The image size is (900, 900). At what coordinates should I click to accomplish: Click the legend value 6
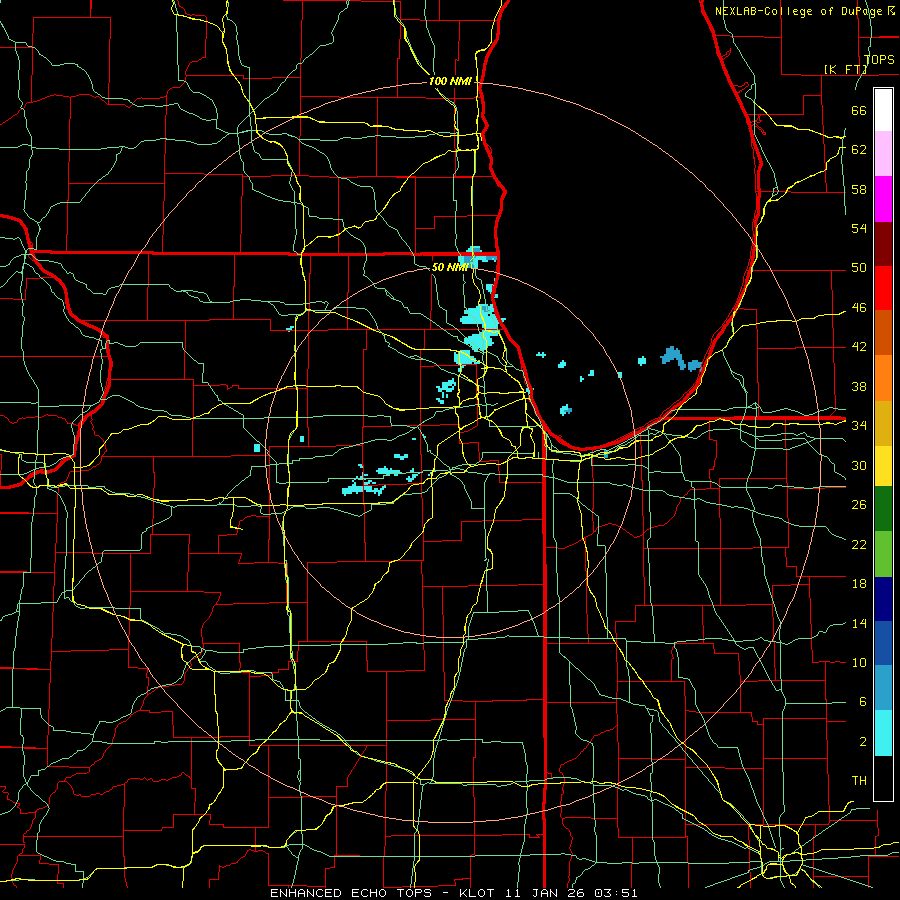[862, 702]
